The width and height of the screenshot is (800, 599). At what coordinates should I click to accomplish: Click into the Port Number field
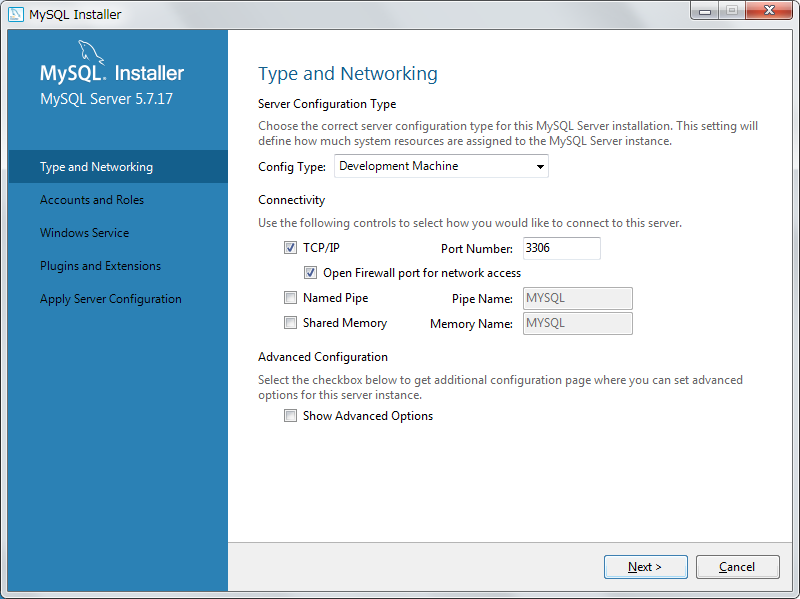point(561,248)
